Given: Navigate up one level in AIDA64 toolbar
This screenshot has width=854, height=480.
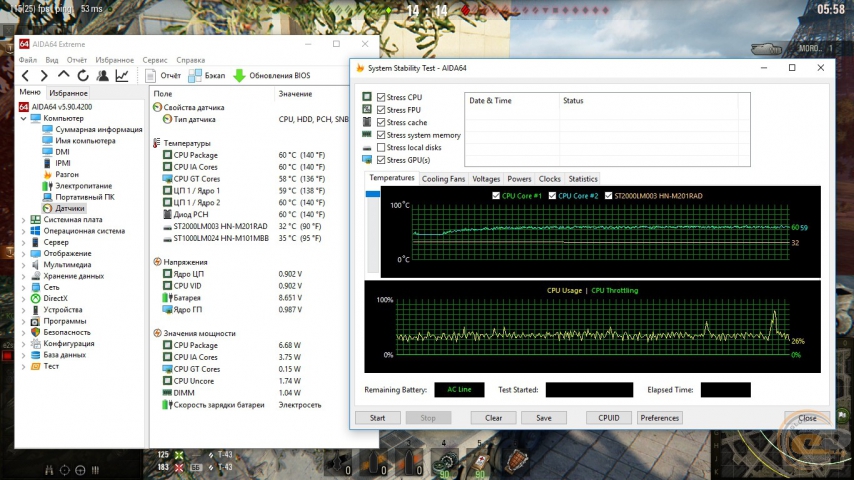Looking at the screenshot, I should [x=64, y=75].
